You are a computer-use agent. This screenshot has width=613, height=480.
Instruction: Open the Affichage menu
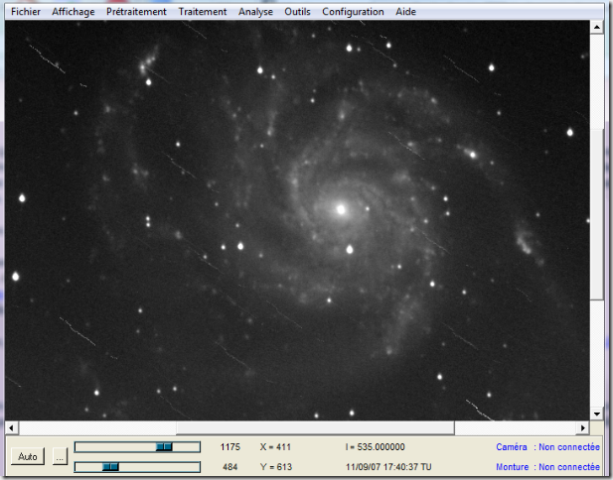74,12
